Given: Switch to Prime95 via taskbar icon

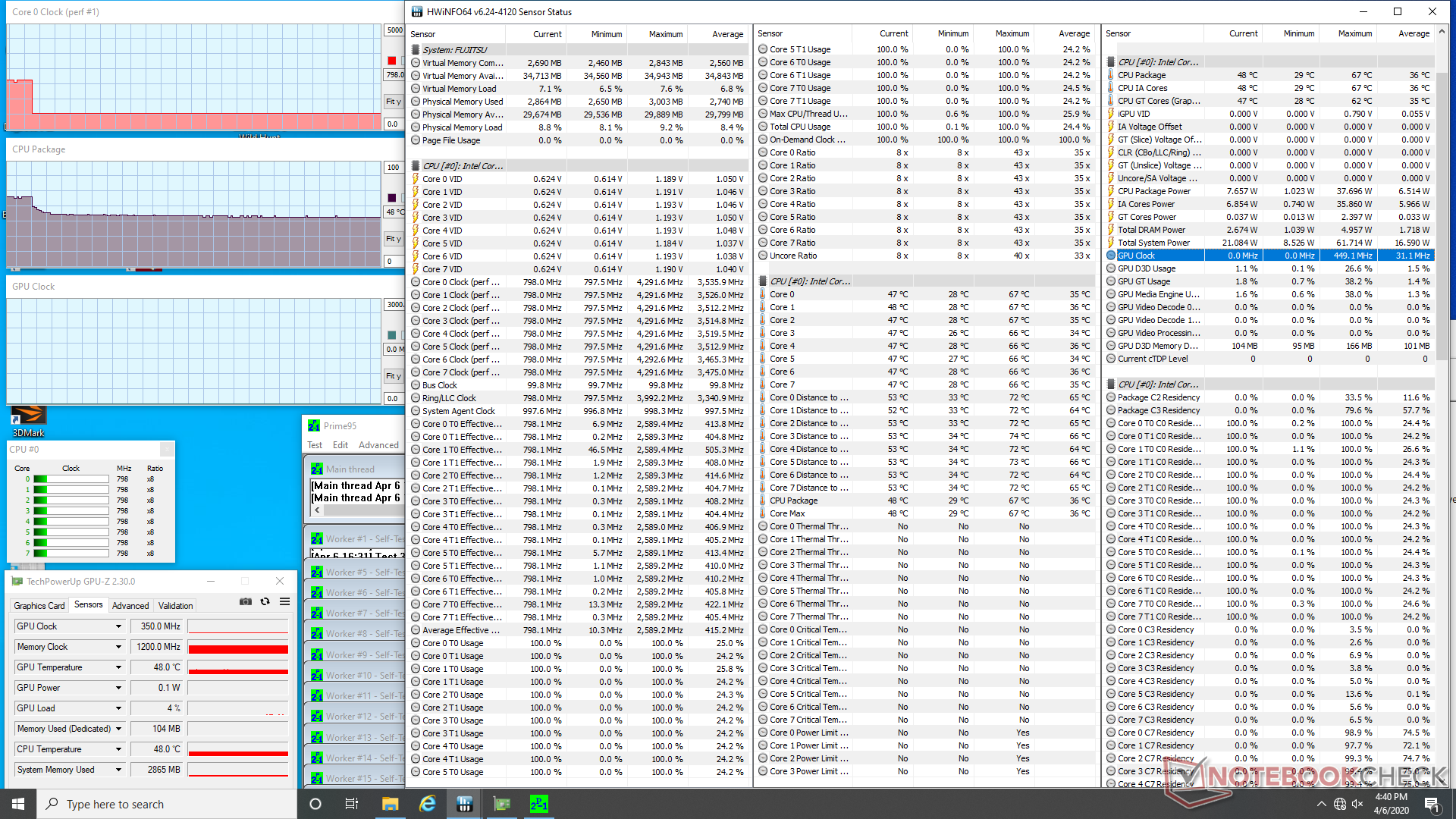Looking at the screenshot, I should 538,804.
